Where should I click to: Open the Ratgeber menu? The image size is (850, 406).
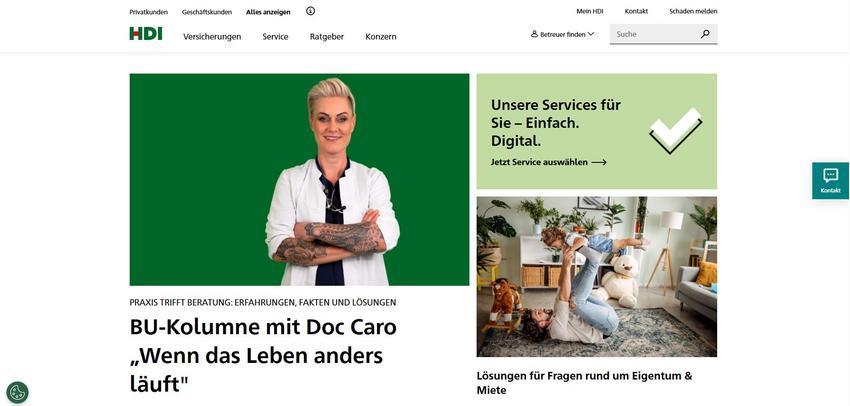pyautogui.click(x=327, y=37)
